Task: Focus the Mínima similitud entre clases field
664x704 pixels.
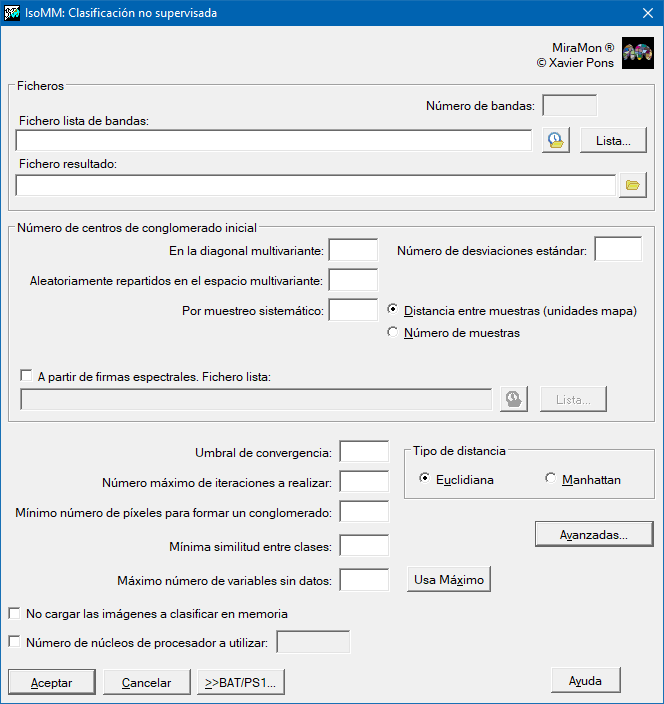Action: 364,545
